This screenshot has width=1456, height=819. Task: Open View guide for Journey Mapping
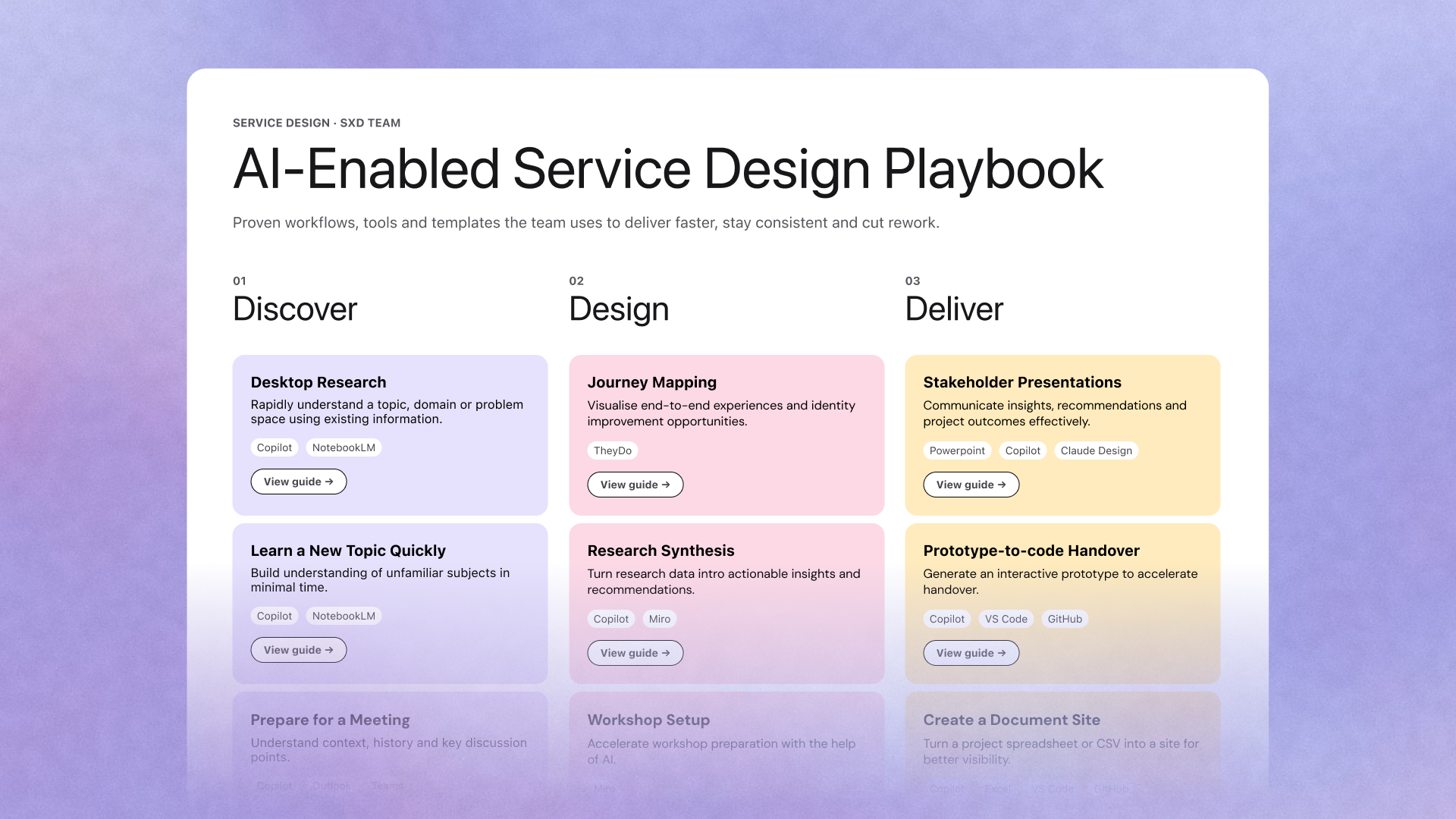(635, 485)
